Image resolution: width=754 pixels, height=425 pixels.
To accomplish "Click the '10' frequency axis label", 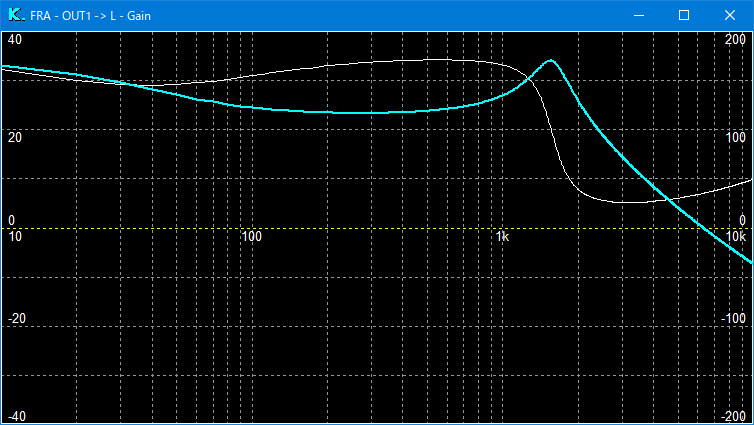I will [x=15, y=236].
